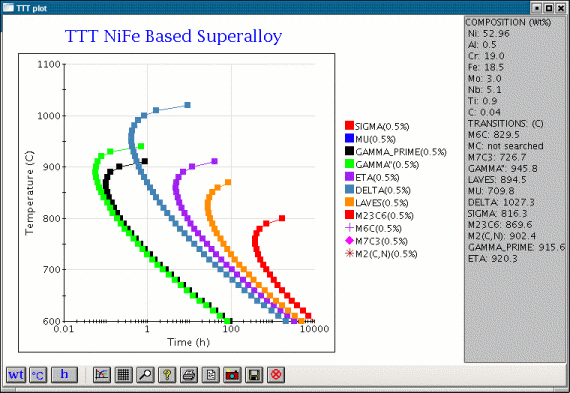Click the topmost DELTA curve data point
Viewport: 570px width, 393px height.
188,105
